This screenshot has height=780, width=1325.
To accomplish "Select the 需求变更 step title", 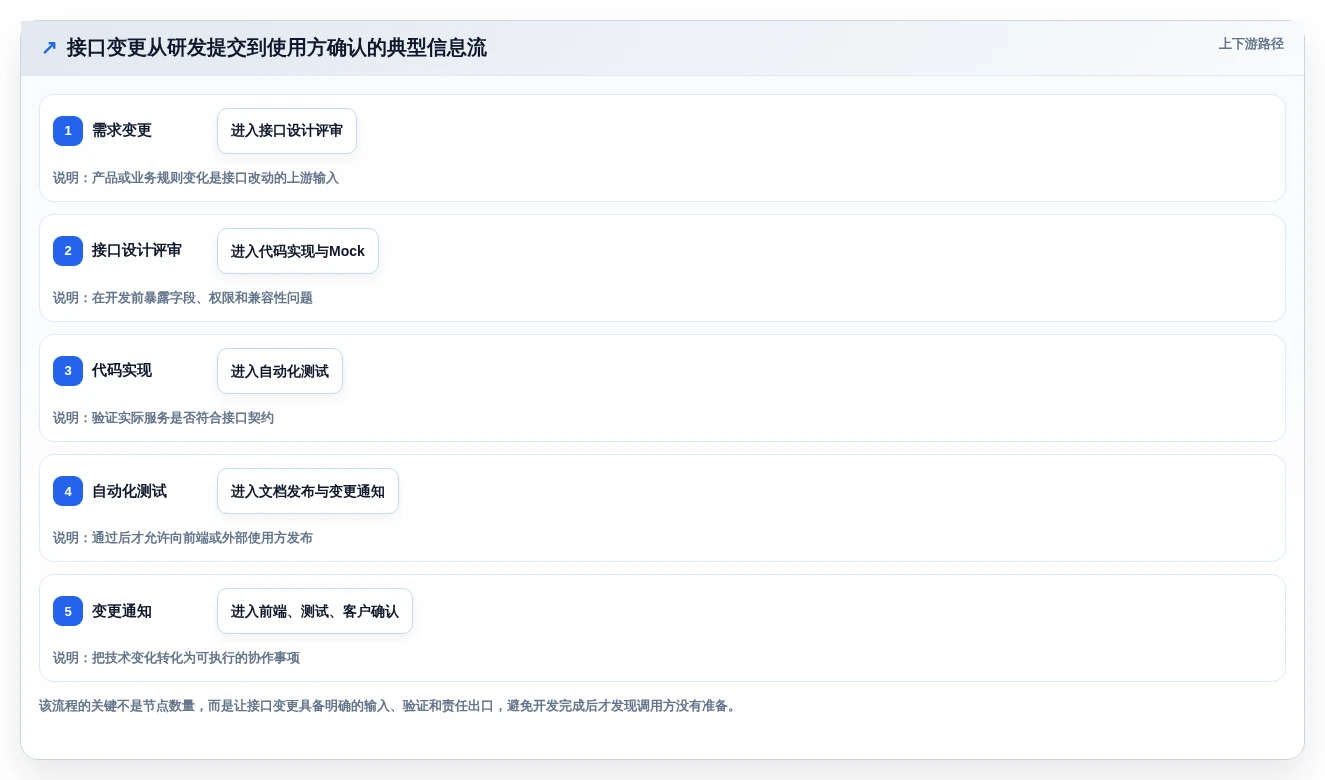I will [122, 131].
